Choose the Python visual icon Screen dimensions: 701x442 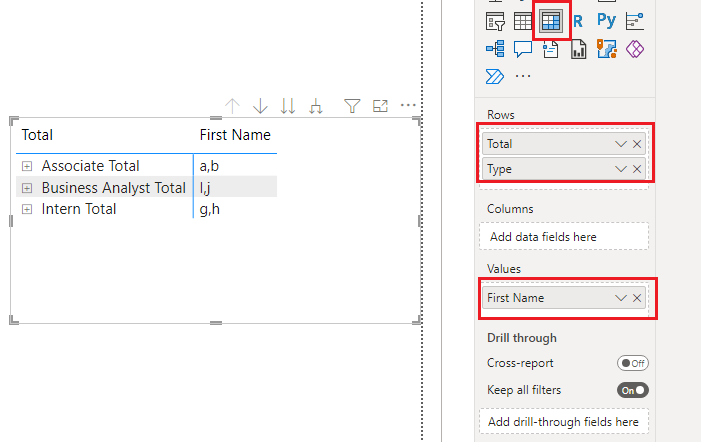[607, 21]
